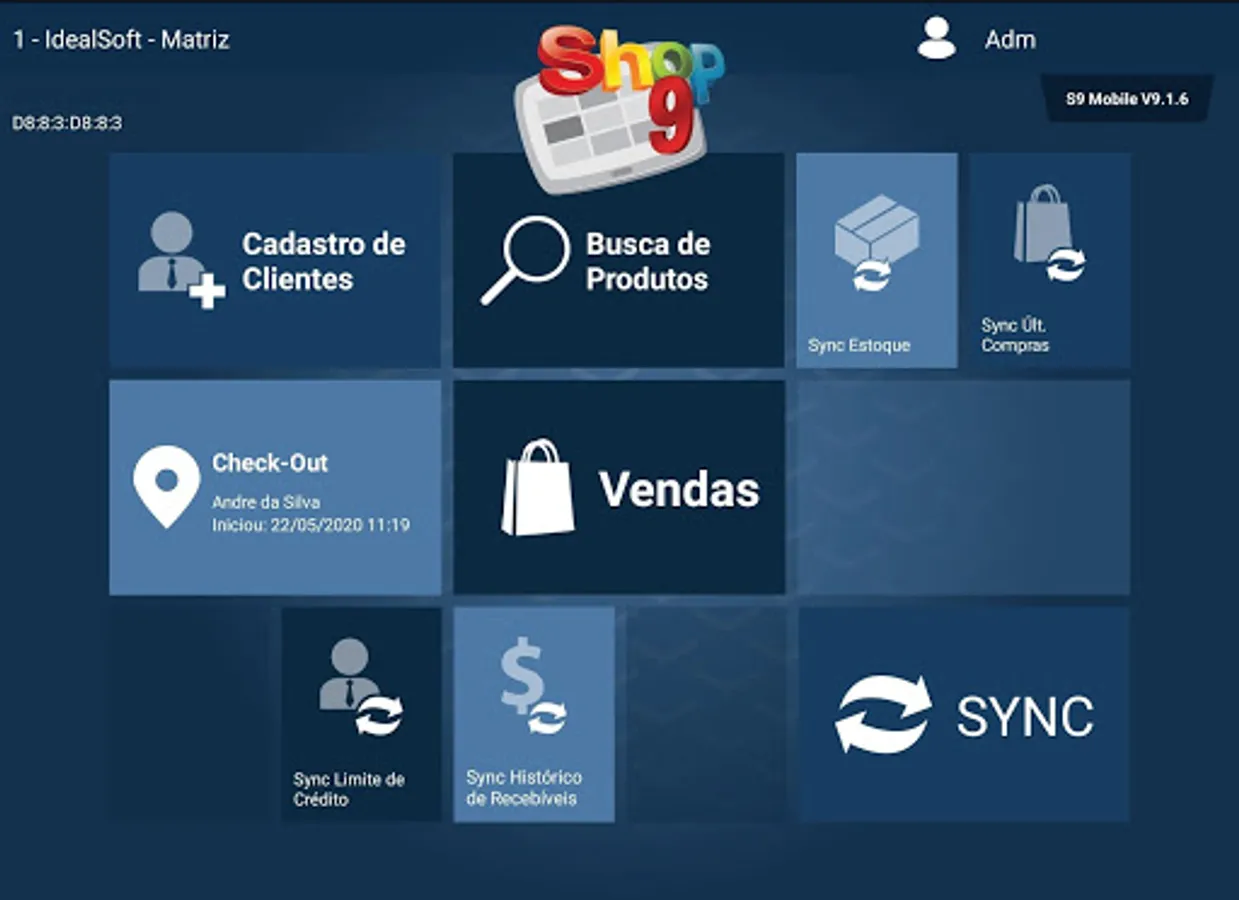Tap the Sync Limite de Crédito icon
Image resolution: width=1239 pixels, height=900 pixels.
361,688
